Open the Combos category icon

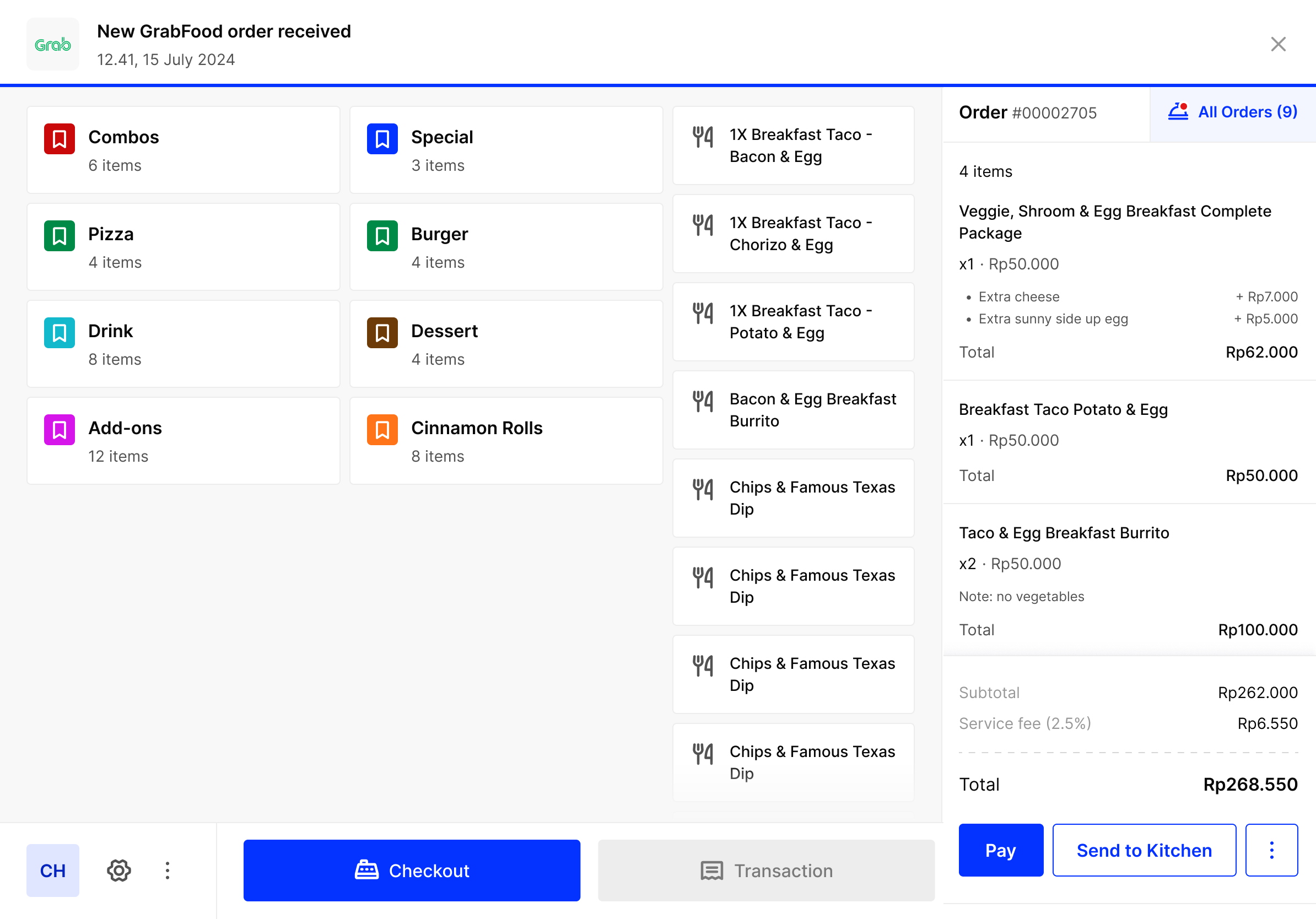click(59, 138)
